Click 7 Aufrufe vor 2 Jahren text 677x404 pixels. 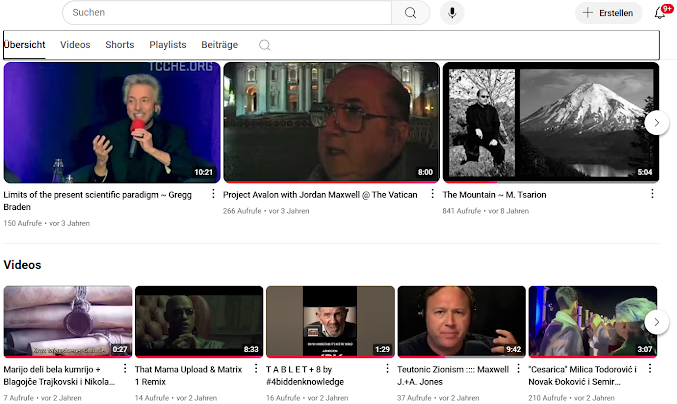(x=42, y=398)
